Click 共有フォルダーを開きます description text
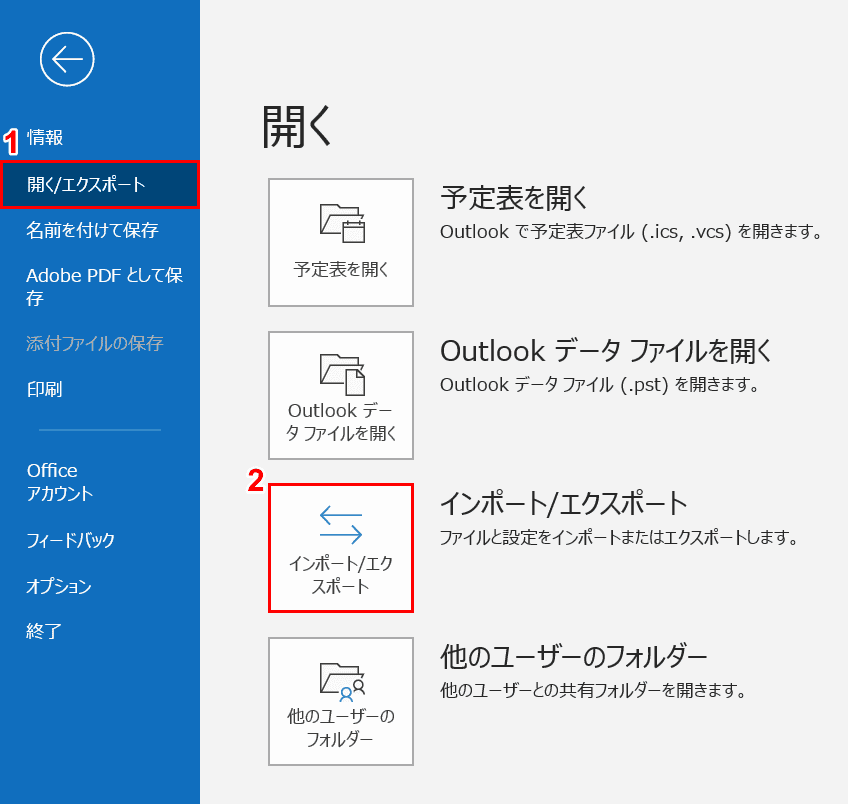The width and height of the screenshot is (848, 804). (x=593, y=690)
